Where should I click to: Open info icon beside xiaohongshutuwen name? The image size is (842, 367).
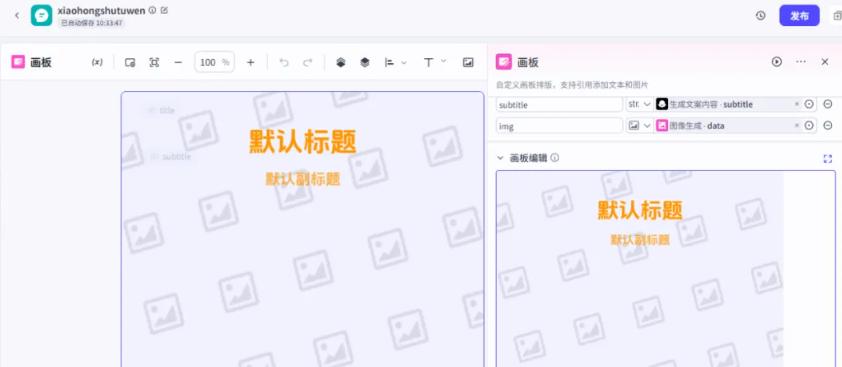[153, 10]
